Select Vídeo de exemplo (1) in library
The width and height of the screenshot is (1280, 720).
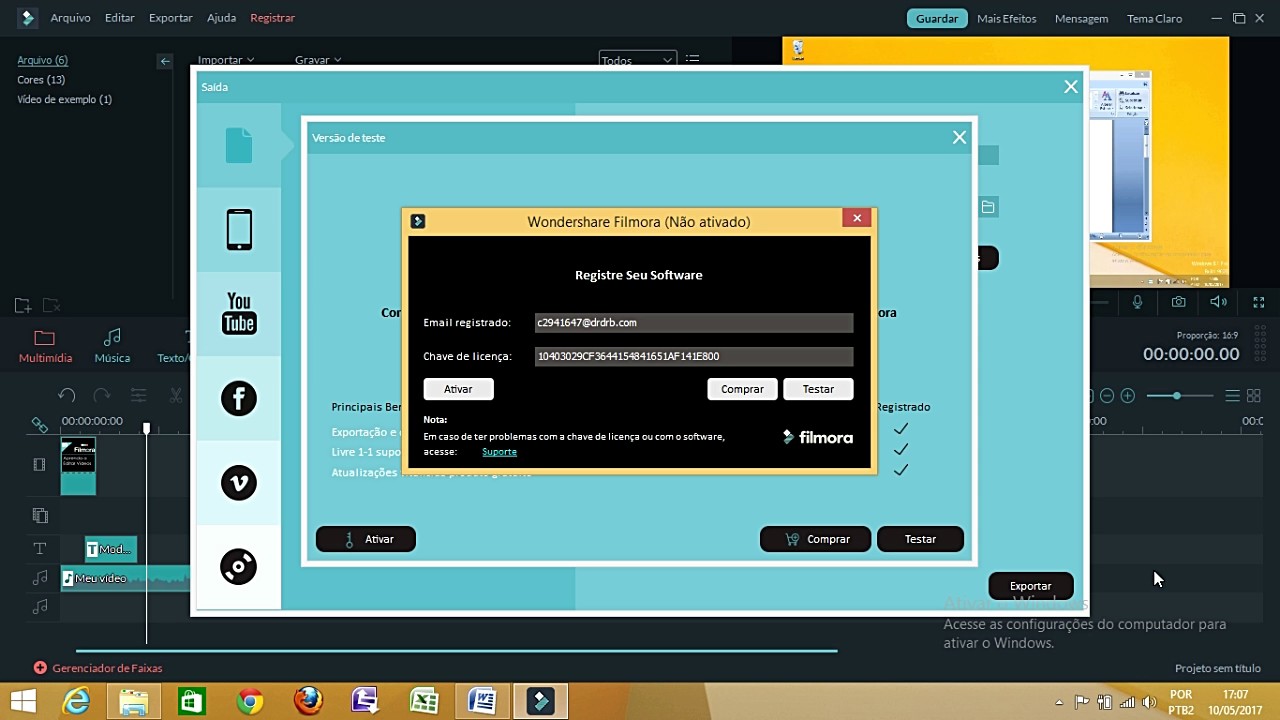[x=64, y=99]
